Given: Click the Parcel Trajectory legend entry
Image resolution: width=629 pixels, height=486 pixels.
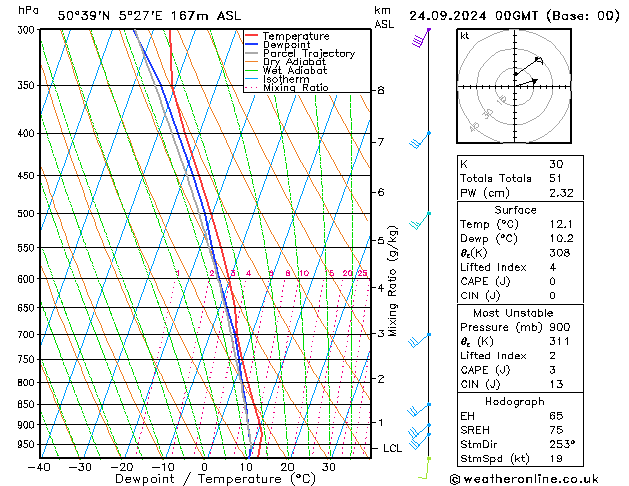Looking at the screenshot, I should coord(300,53).
